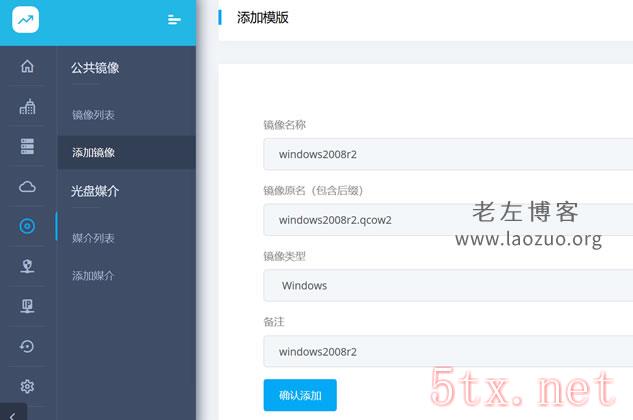Open the IP address sidebar icon
This screenshot has width=633, height=420.
(x=27, y=306)
